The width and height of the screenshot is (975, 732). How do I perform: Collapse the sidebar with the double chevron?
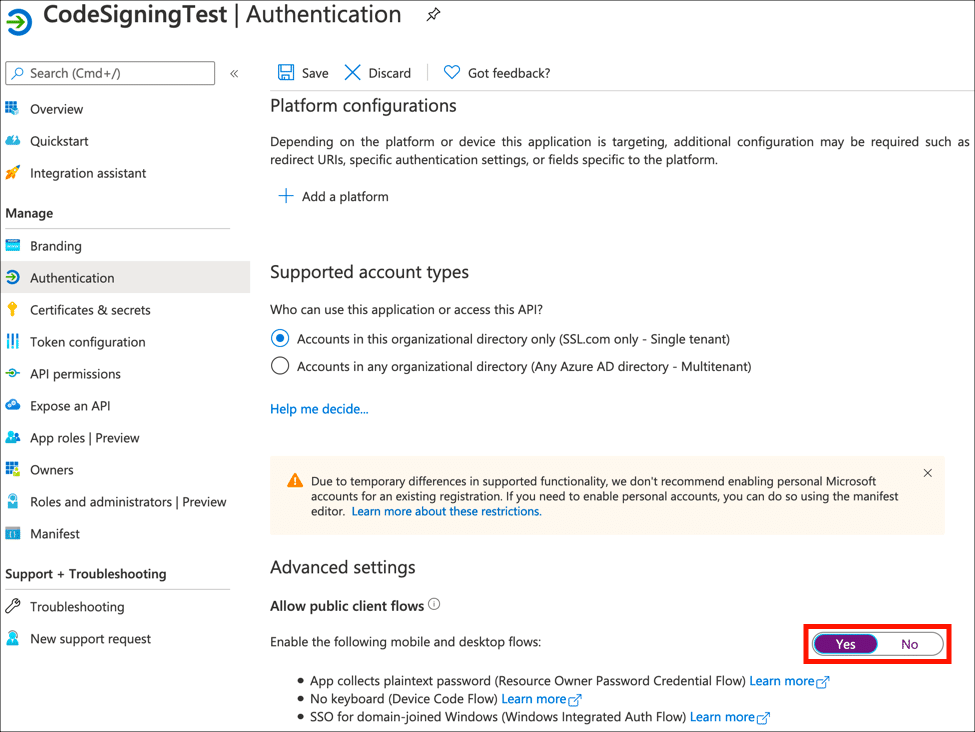(234, 73)
